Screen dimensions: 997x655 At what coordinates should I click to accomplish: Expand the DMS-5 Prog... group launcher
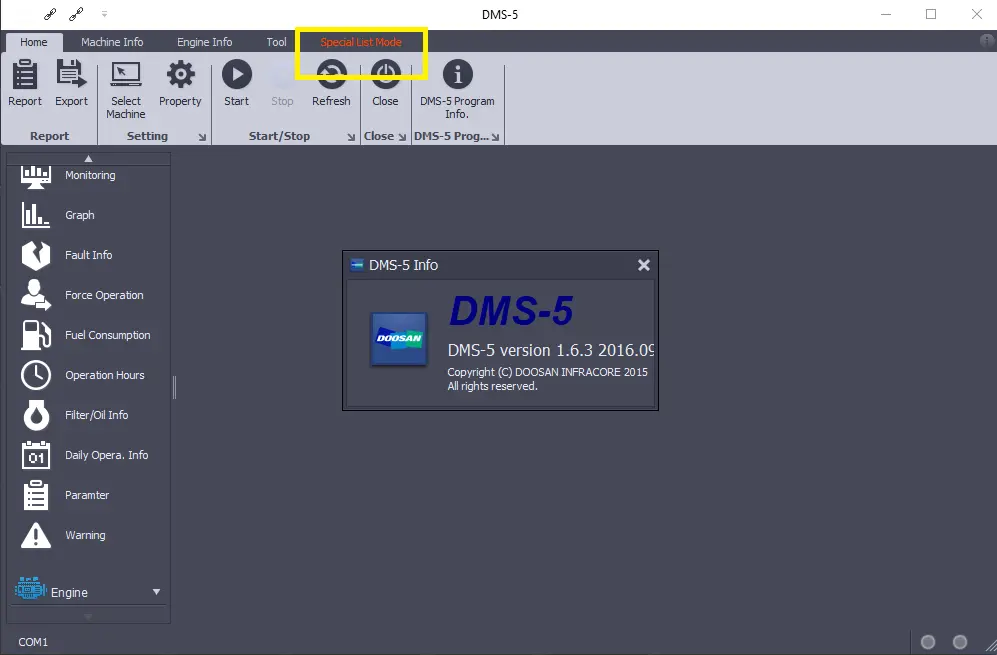pos(495,137)
